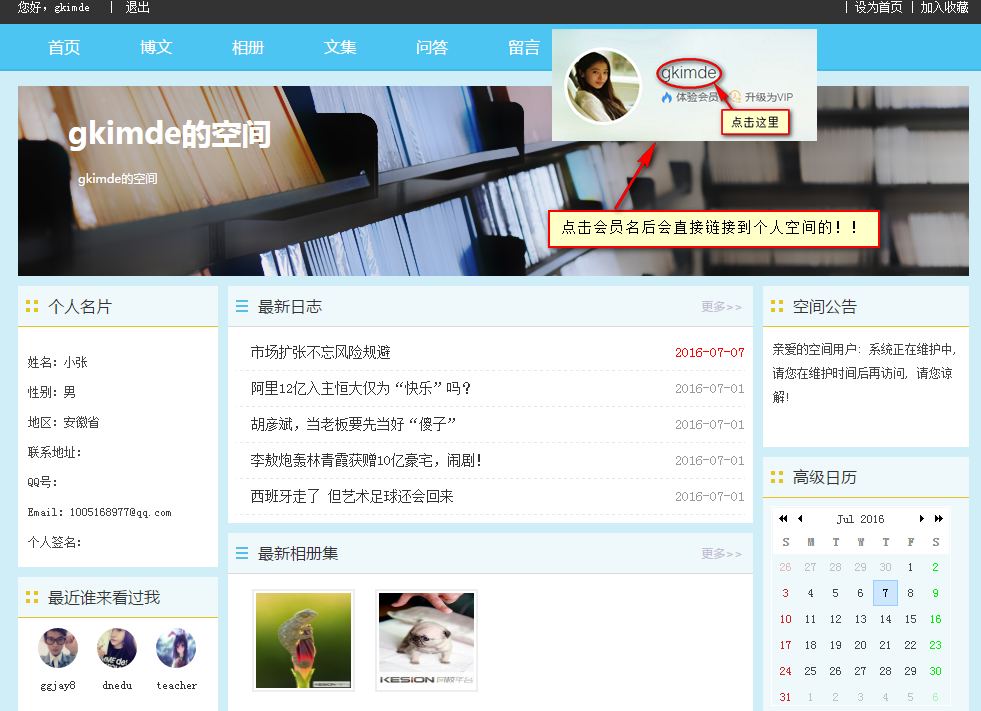Click the blue flame 体验会员 icon
Image resolution: width=981 pixels, height=711 pixels.
[667, 97]
